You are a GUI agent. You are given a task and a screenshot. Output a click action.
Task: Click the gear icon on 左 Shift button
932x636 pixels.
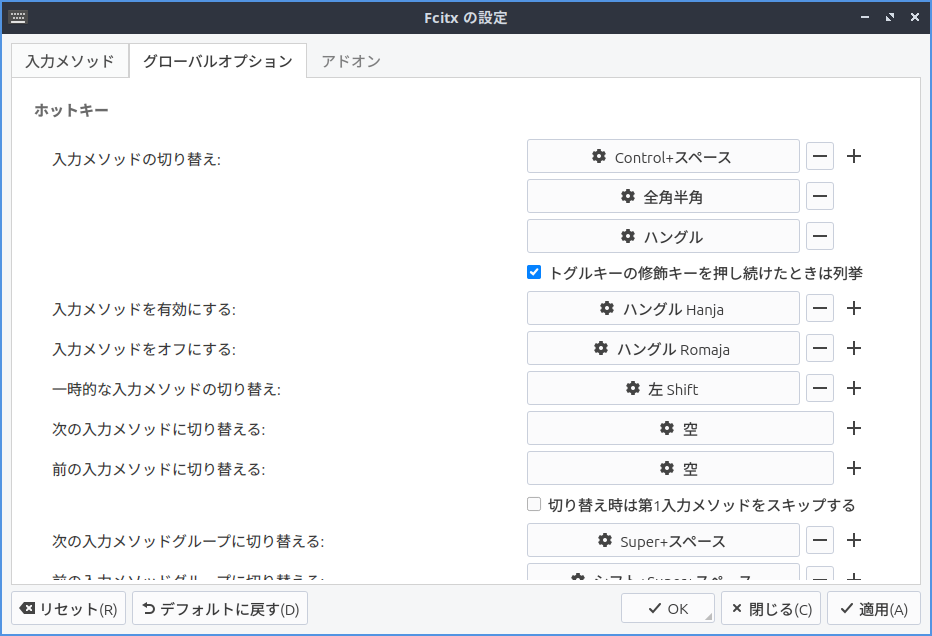click(x=633, y=388)
